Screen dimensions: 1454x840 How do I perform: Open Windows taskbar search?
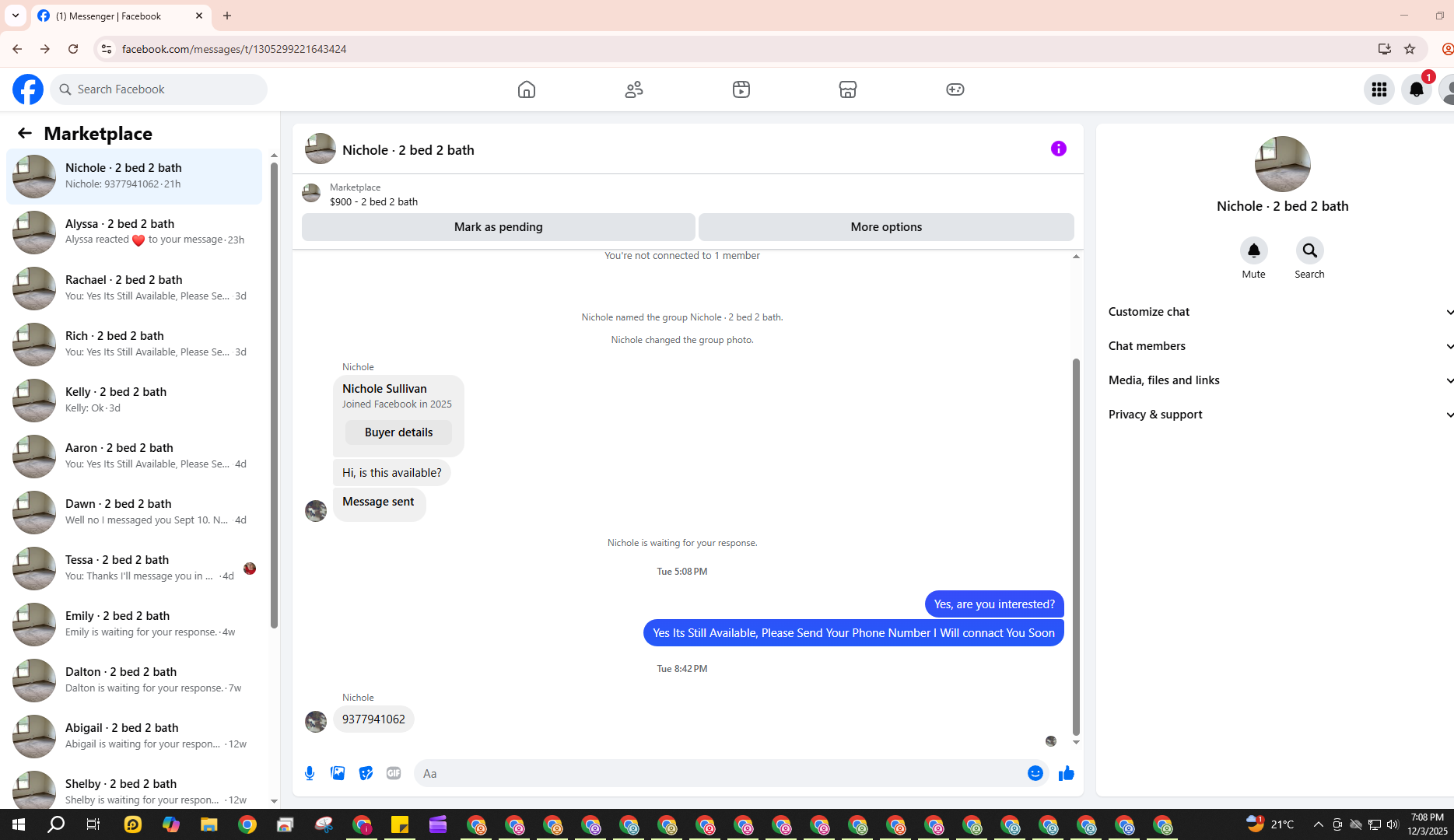tap(56, 824)
